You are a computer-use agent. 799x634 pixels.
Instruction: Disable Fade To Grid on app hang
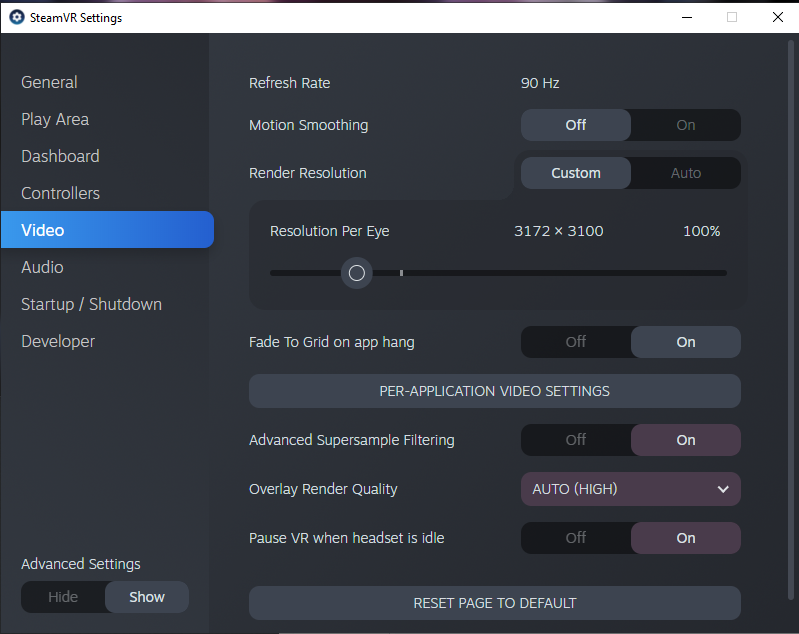click(x=576, y=342)
